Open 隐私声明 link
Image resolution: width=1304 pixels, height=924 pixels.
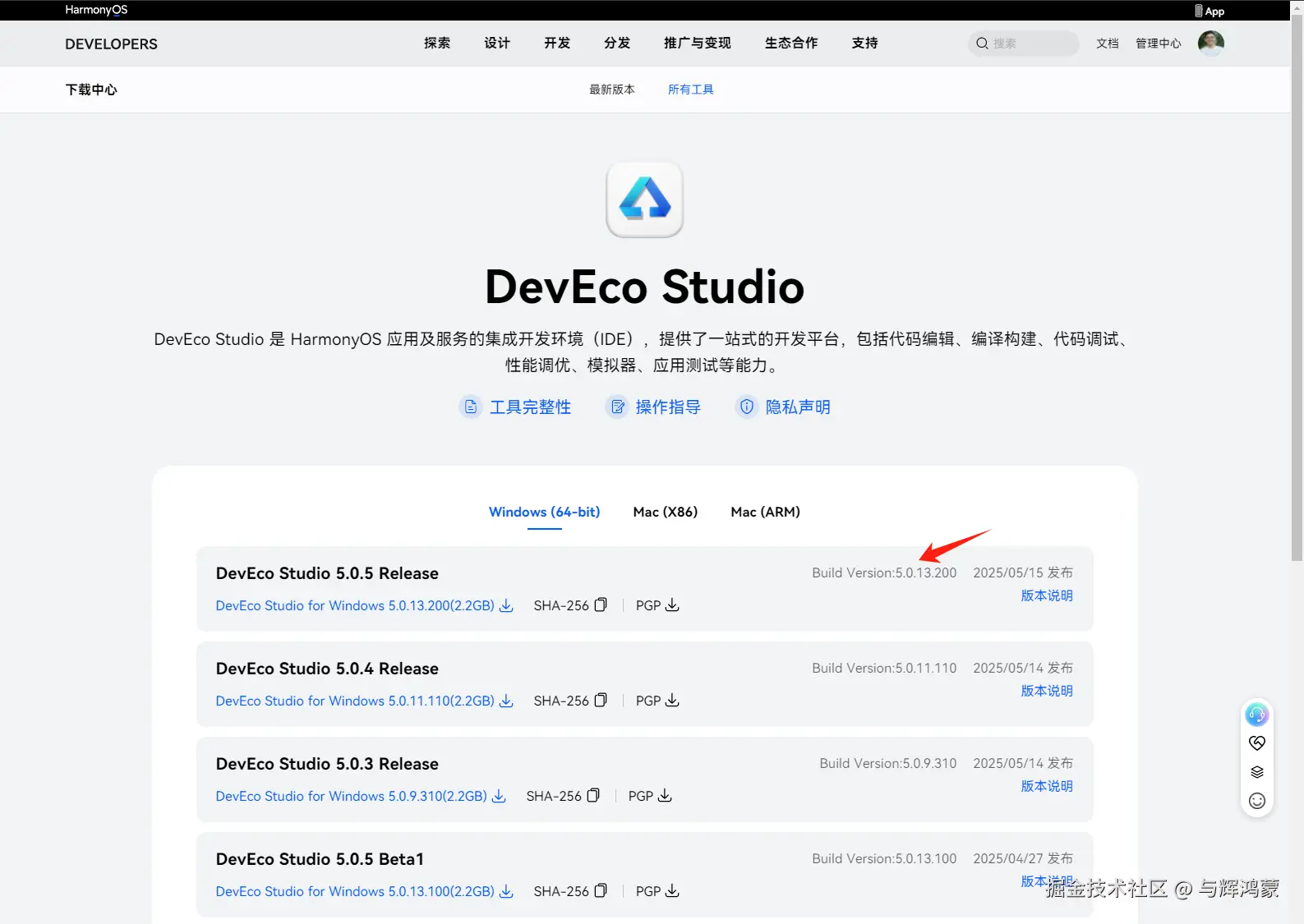tap(798, 407)
